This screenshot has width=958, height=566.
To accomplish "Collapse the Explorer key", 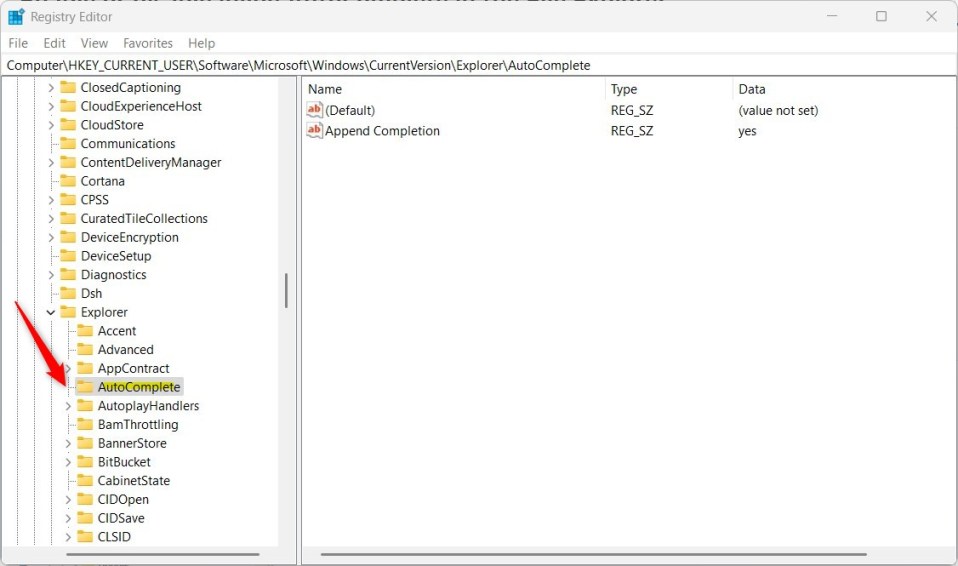I will 51,312.
